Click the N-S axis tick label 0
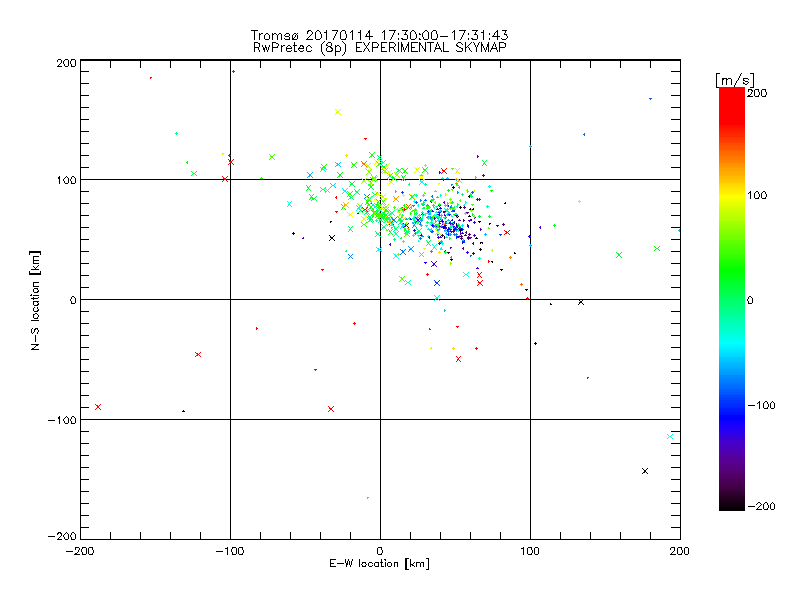Image resolution: width=800 pixels, height=600 pixels. [x=73, y=300]
